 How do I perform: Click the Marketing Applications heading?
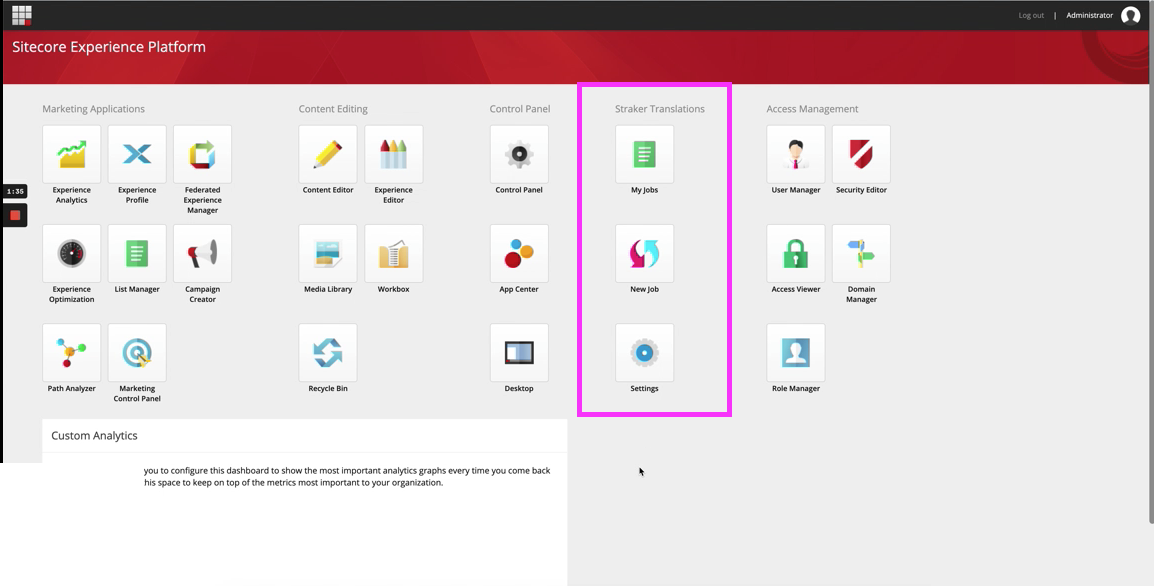point(93,109)
